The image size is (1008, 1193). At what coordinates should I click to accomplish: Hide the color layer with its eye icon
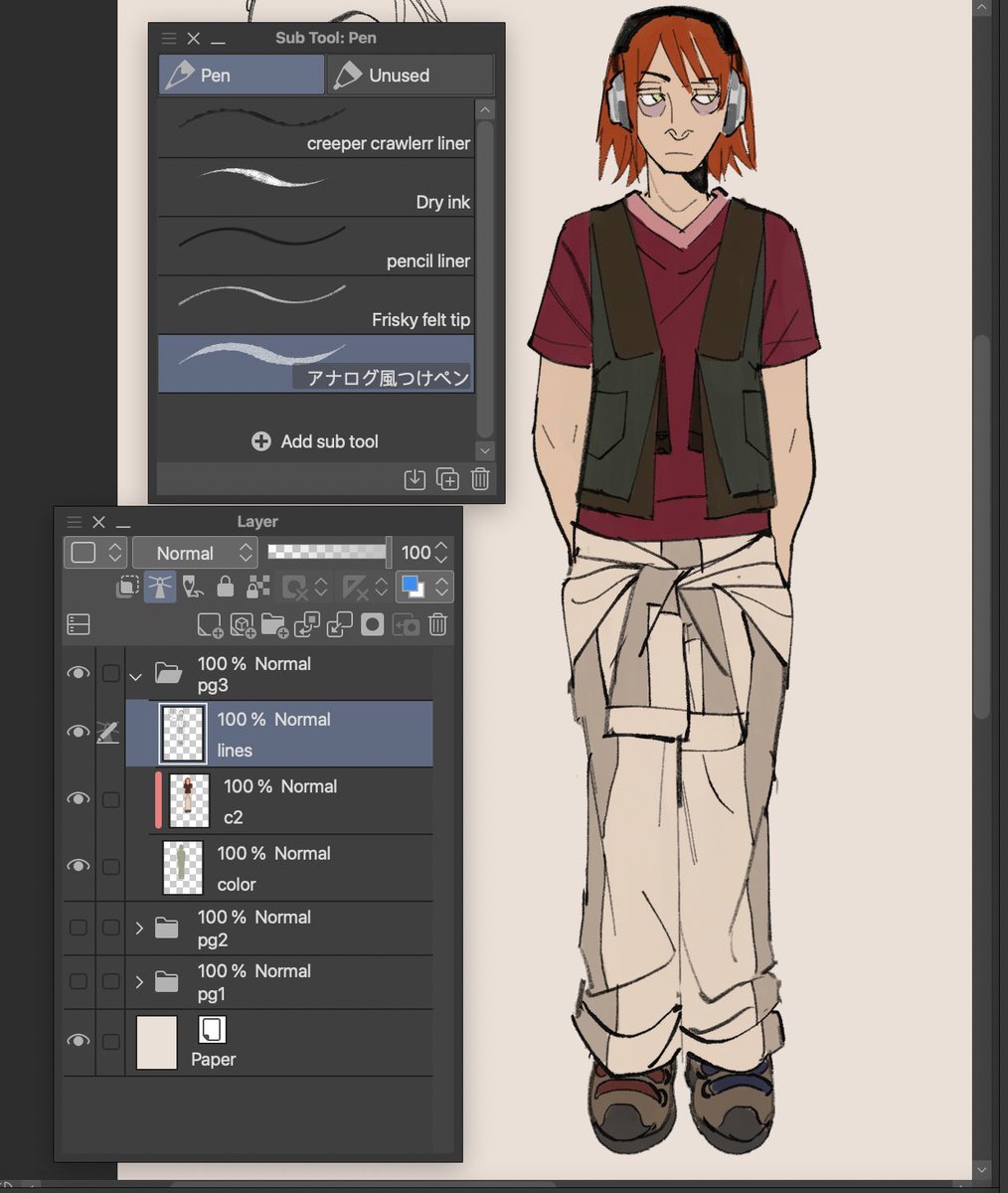pyautogui.click(x=78, y=866)
